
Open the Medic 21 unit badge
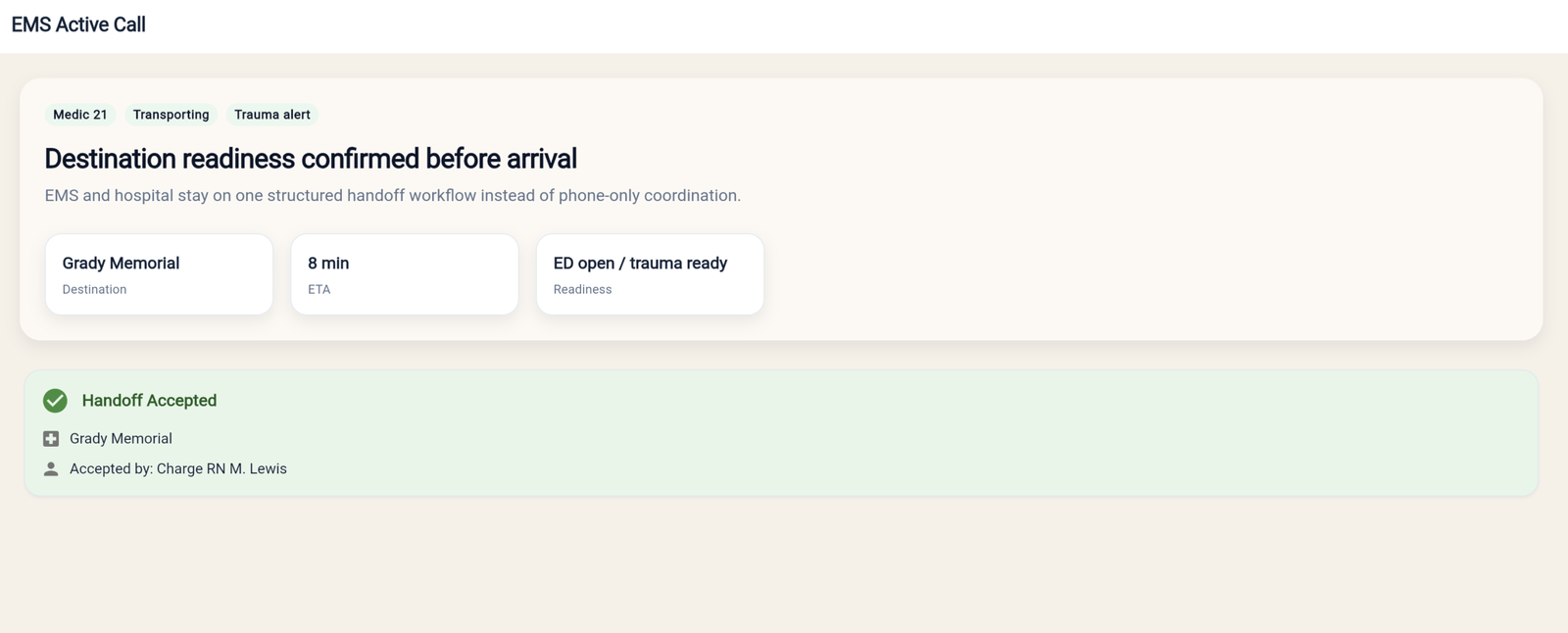[80, 115]
